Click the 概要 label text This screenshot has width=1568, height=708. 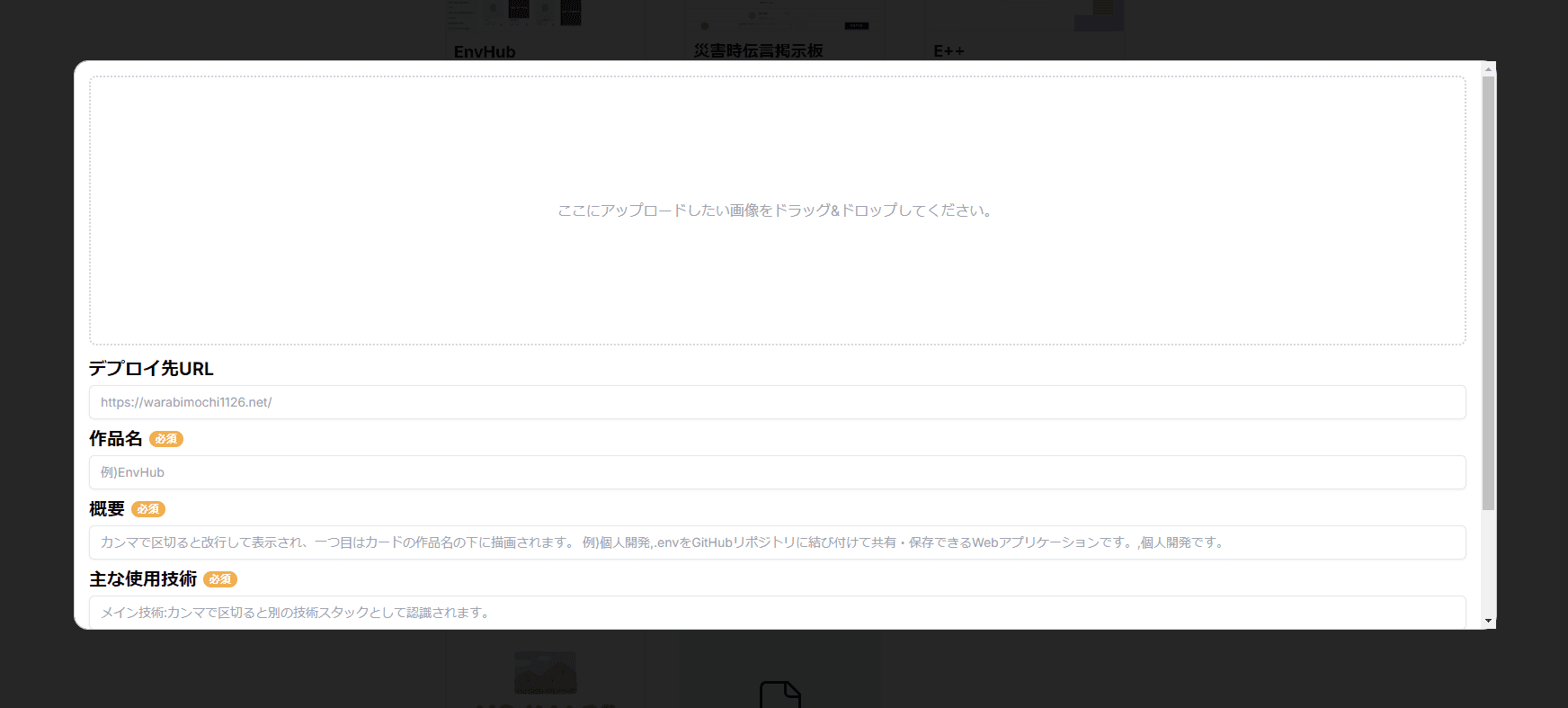coord(107,509)
